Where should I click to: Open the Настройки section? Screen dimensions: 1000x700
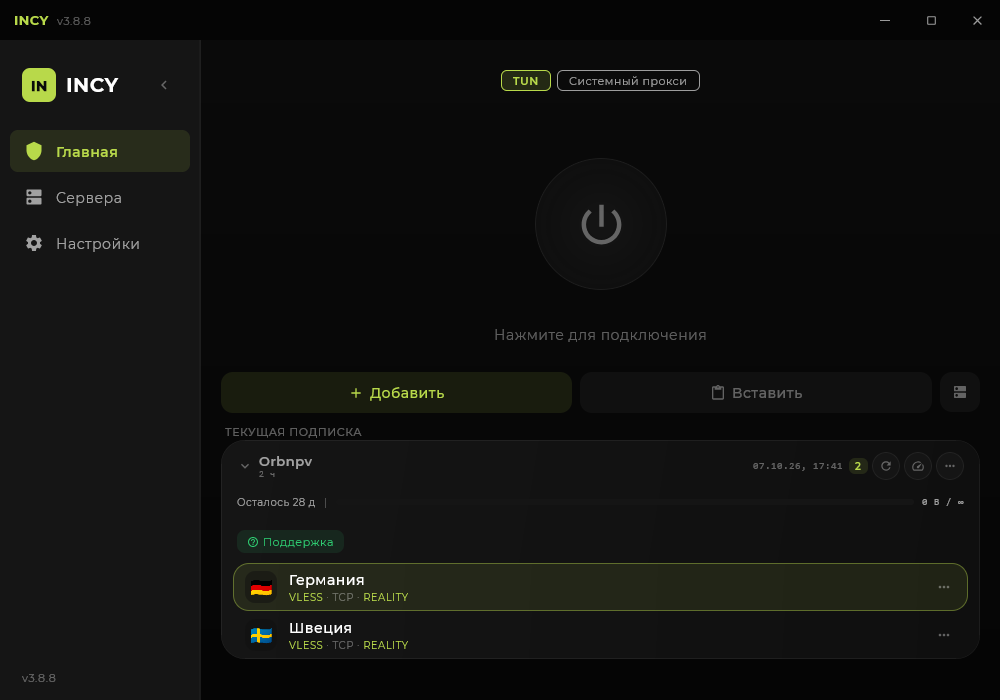point(100,244)
